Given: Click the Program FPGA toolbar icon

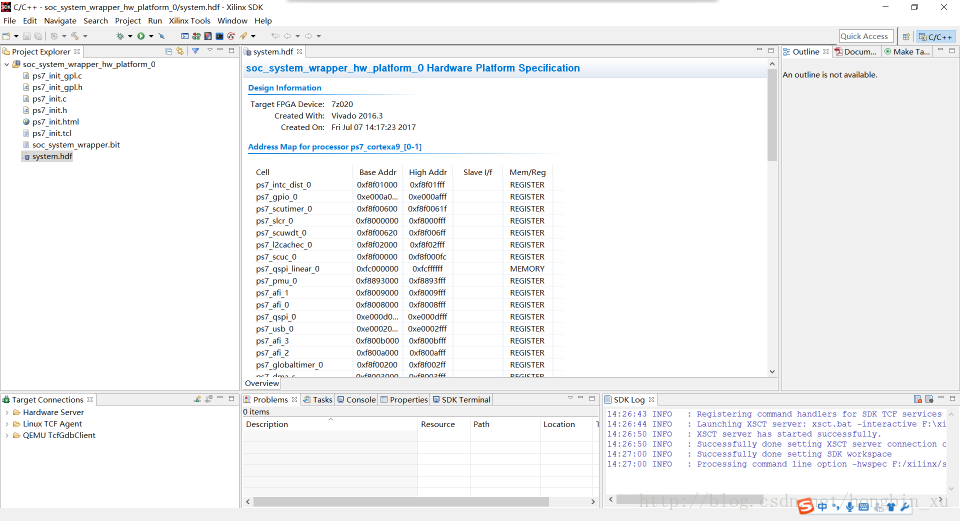Looking at the screenshot, I should pos(197,36).
